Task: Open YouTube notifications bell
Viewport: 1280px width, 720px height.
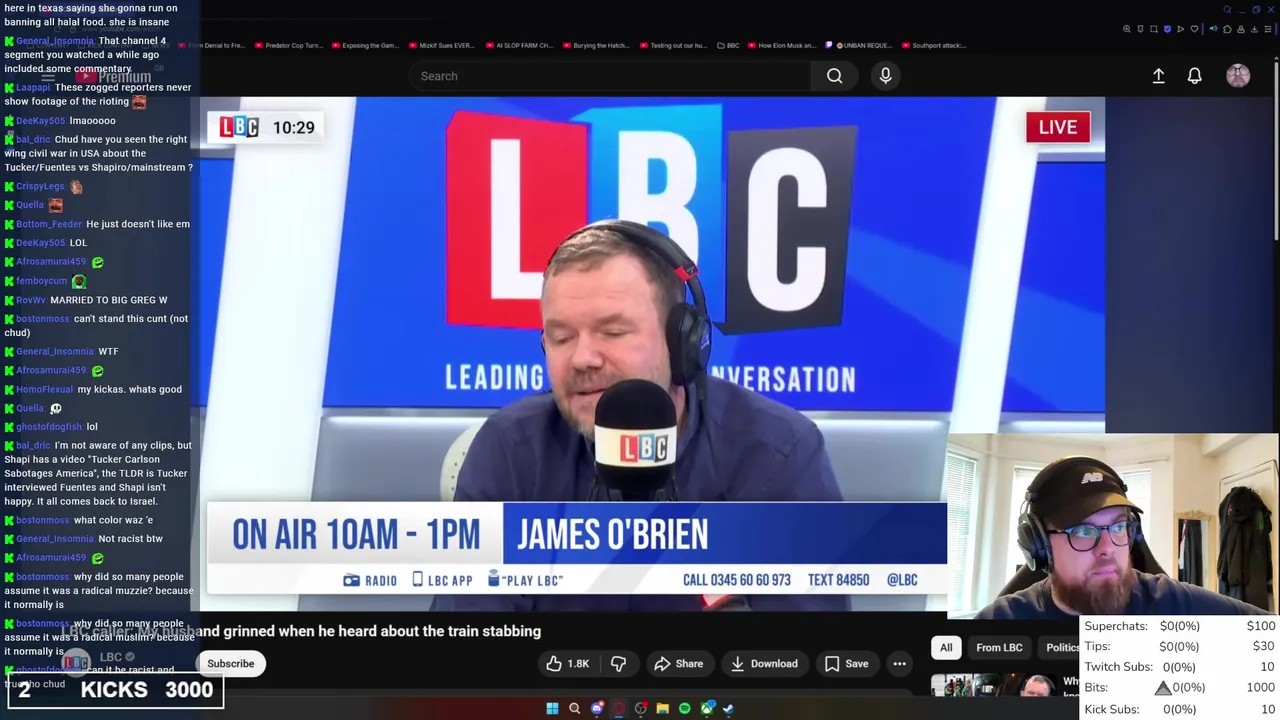Action: [1194, 76]
